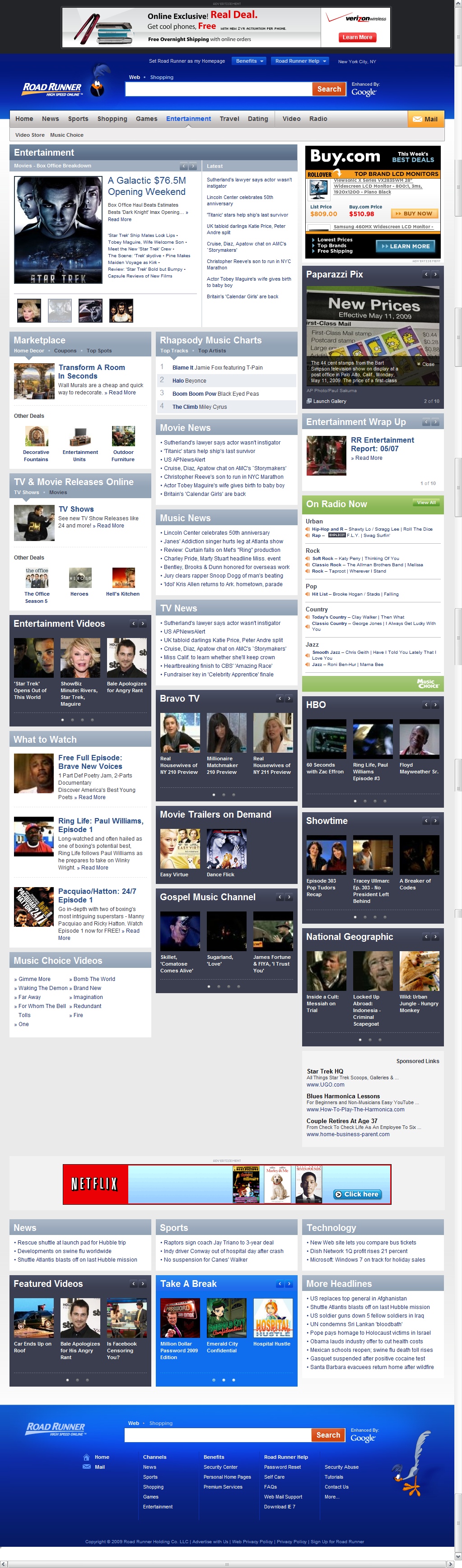Click in the top search input field

[218, 89]
